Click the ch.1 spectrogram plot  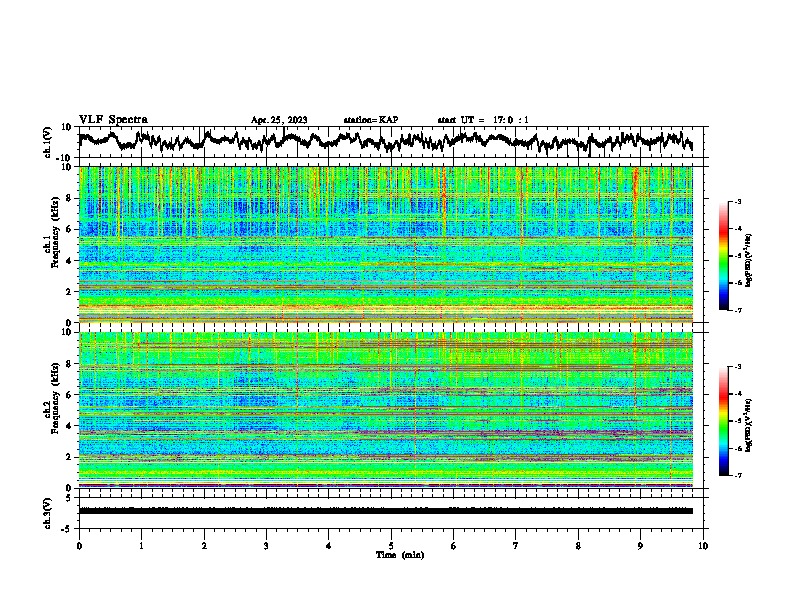(385, 244)
